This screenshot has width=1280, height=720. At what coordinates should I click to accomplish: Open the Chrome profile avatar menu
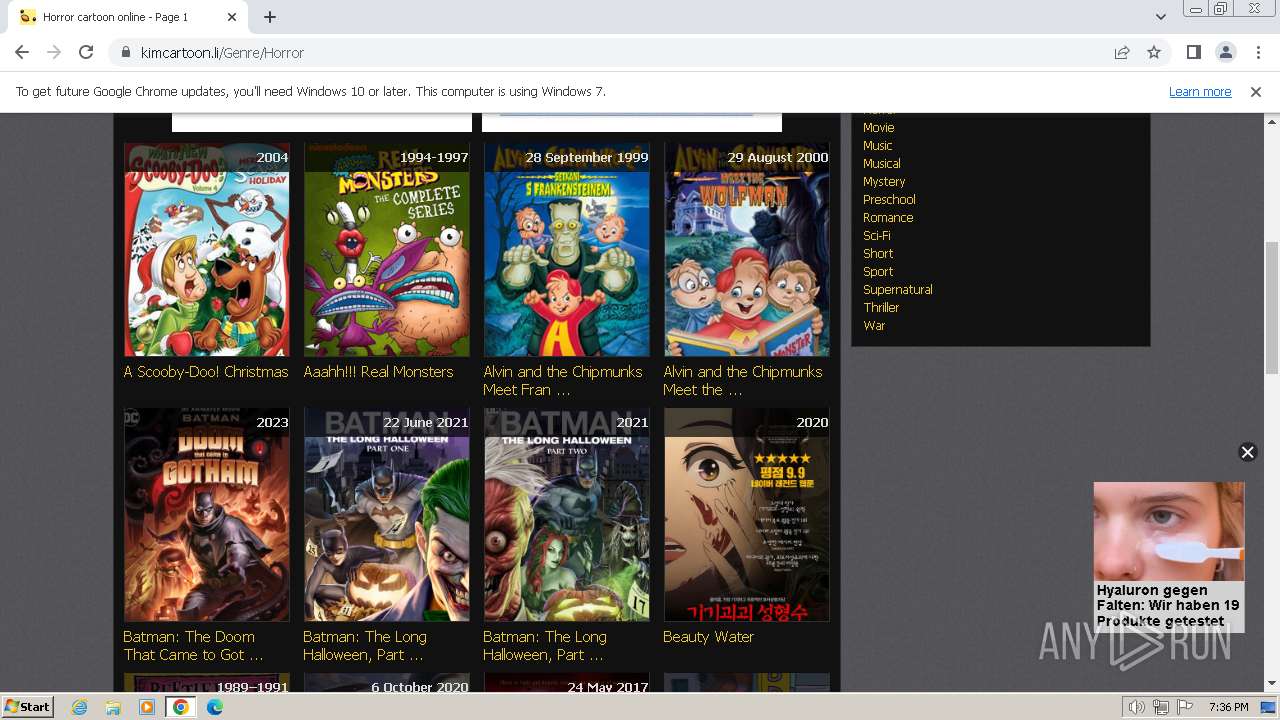[1225, 52]
